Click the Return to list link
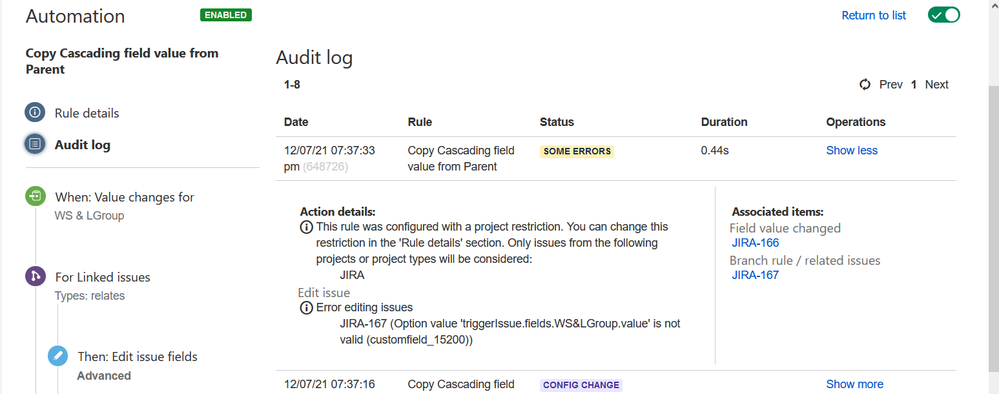 pos(873,15)
